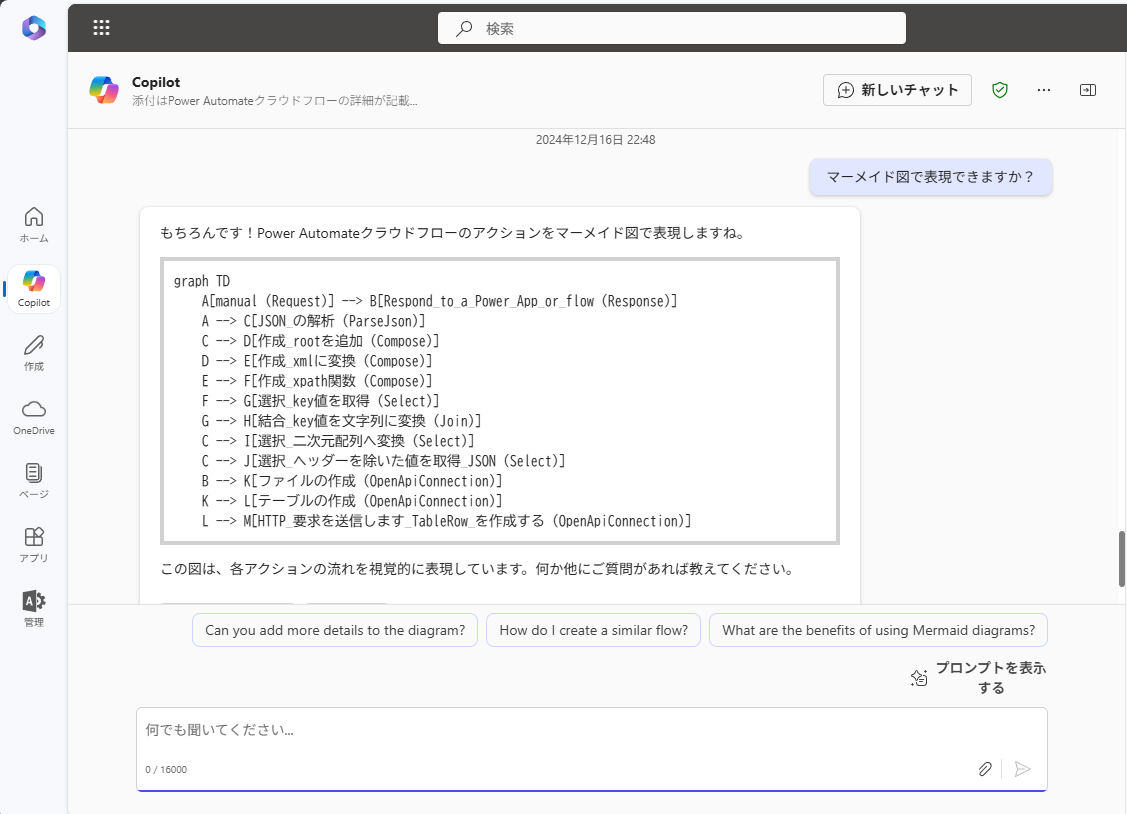The width and height of the screenshot is (1127, 814).
Task: Click the code line 'B --> K[ファイルの作成 (OpenApiConnection)]'
Action: pos(351,481)
